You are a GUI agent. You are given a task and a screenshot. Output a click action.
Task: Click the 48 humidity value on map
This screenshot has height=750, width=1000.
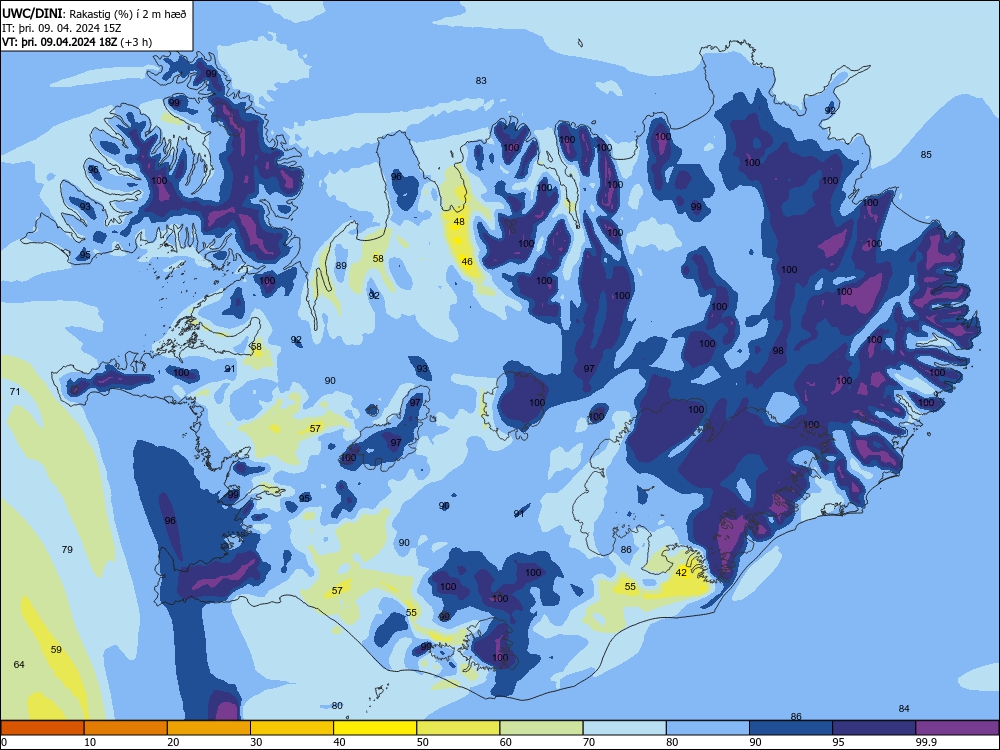coord(459,221)
